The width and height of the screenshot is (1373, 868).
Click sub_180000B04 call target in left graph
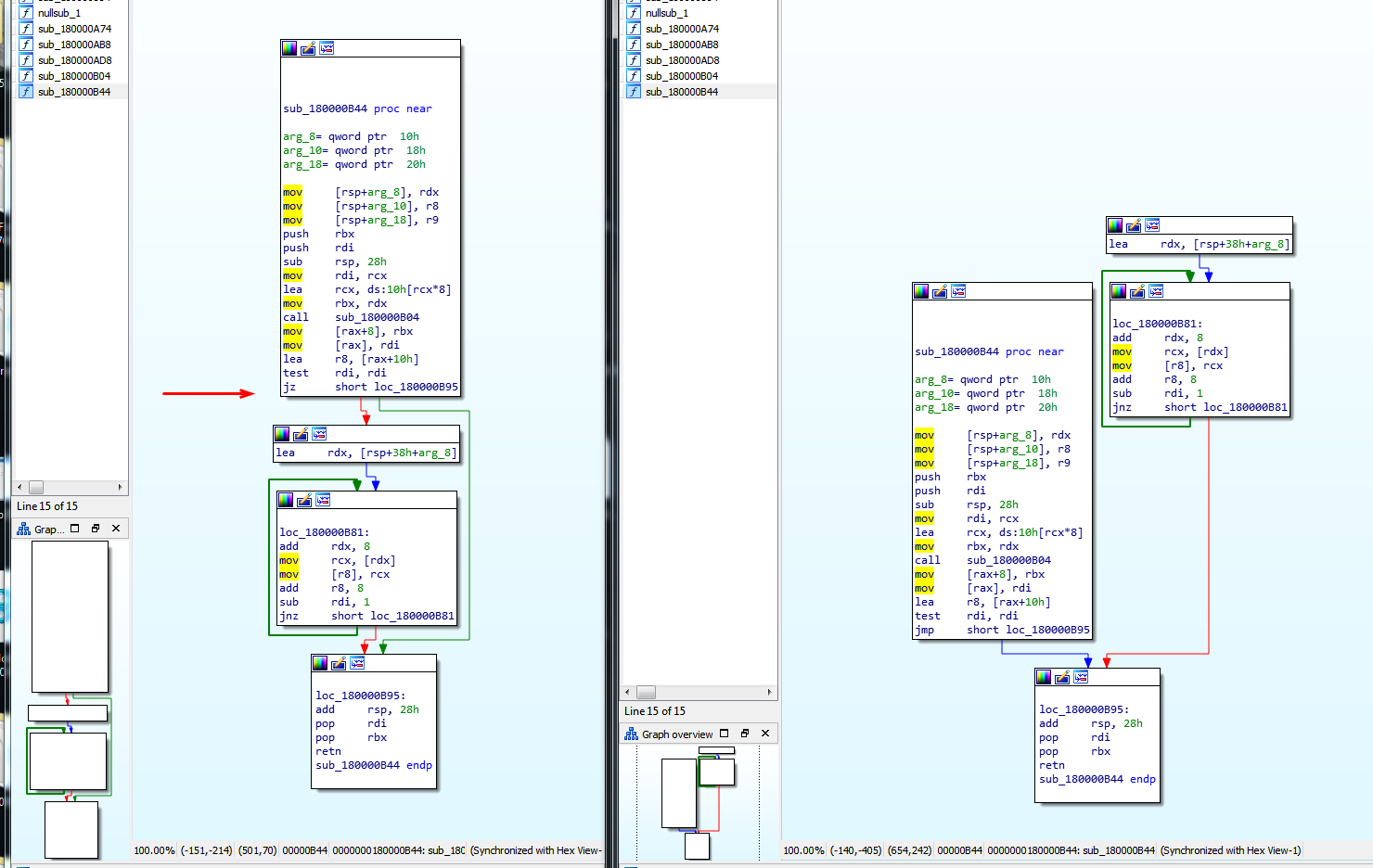(x=377, y=317)
